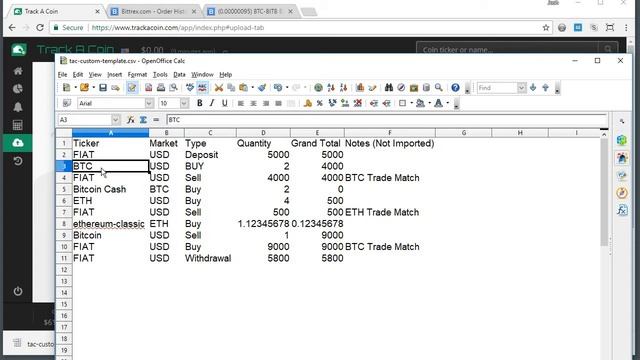The height and width of the screenshot is (360, 640).
Task: Click Sort Ascending icon
Action: click(x=331, y=88)
